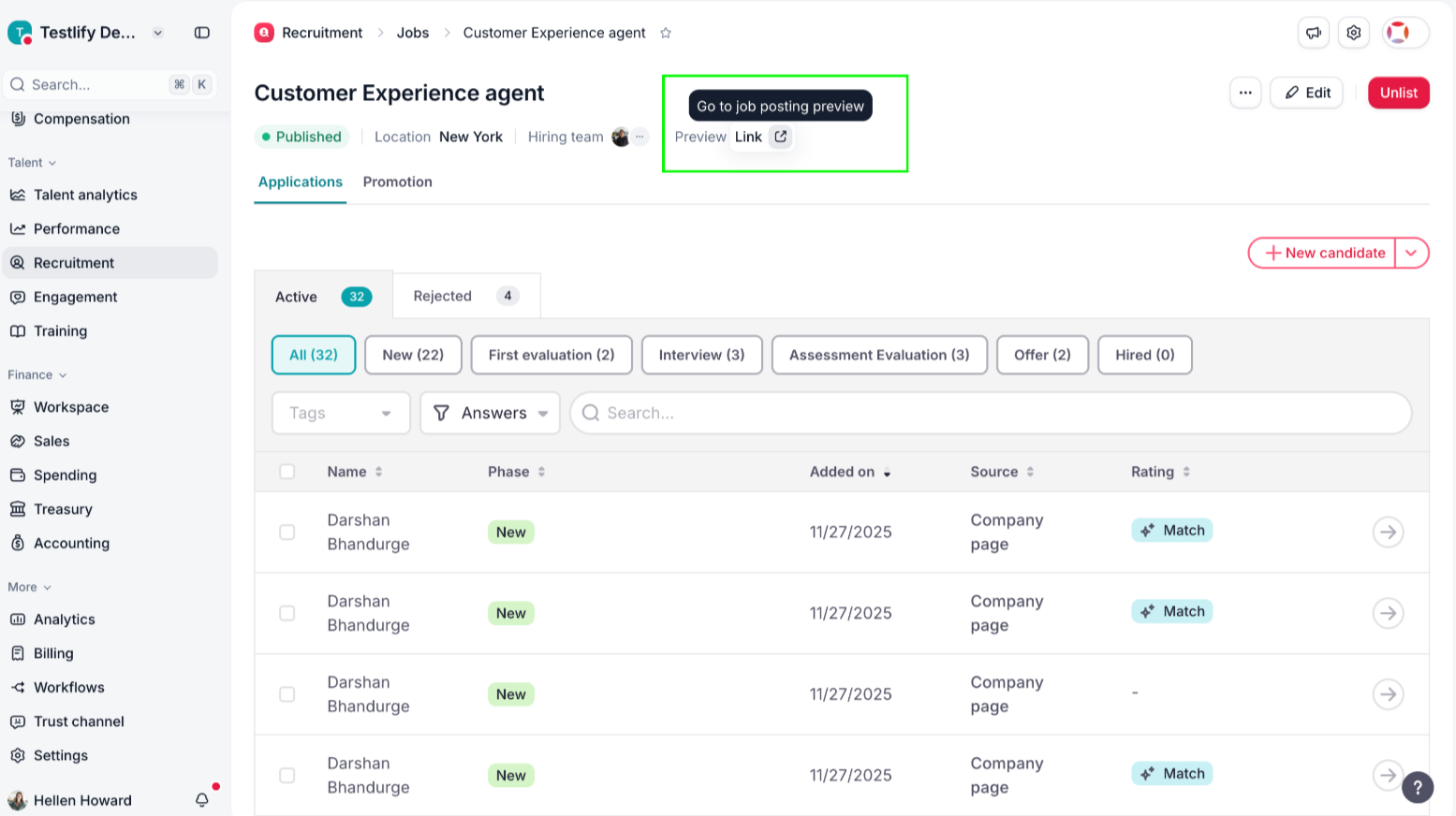
Task: Tick the select-all checkbox in table header
Action: click(x=287, y=472)
